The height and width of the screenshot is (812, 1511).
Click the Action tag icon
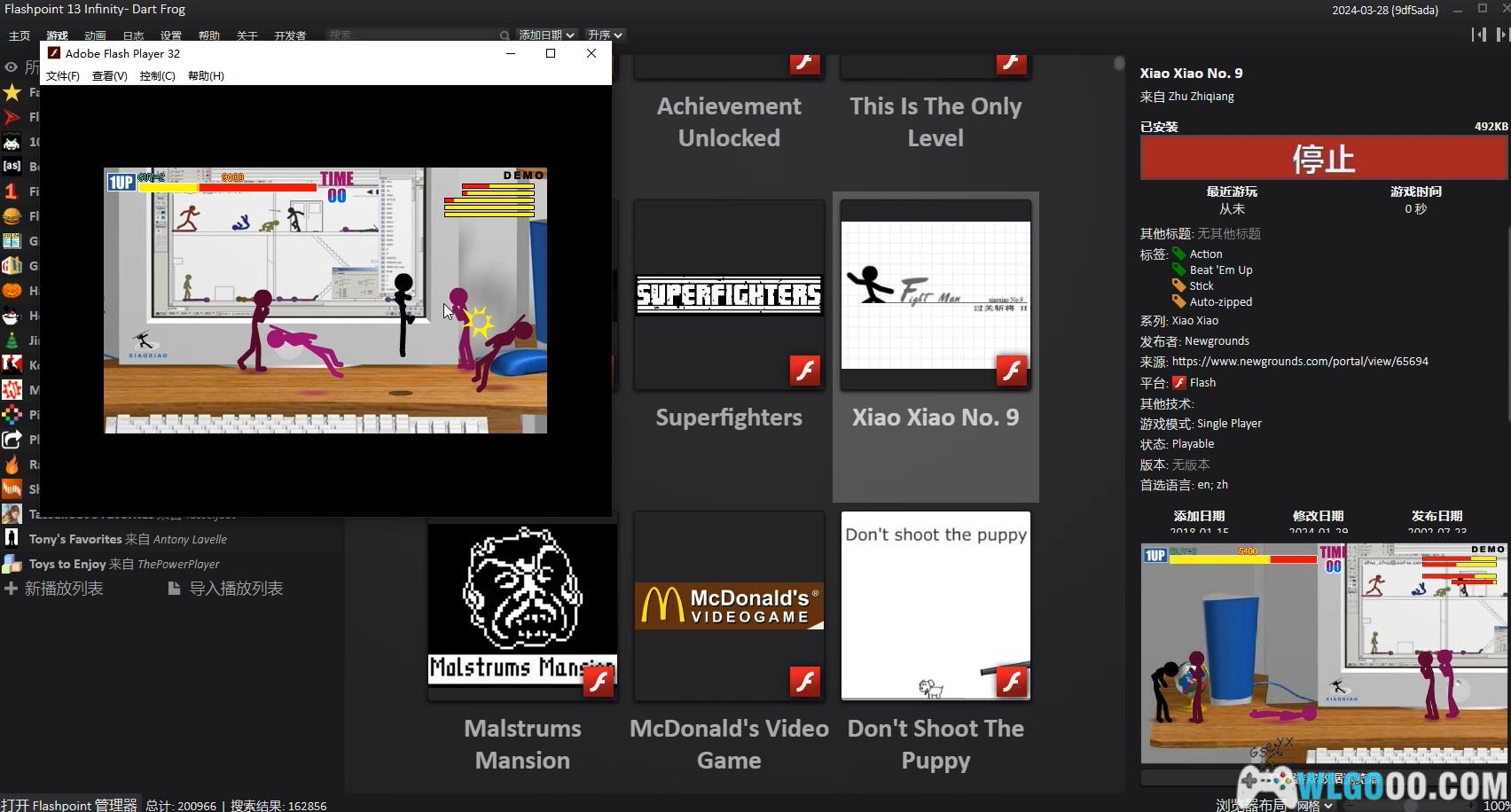1178,254
